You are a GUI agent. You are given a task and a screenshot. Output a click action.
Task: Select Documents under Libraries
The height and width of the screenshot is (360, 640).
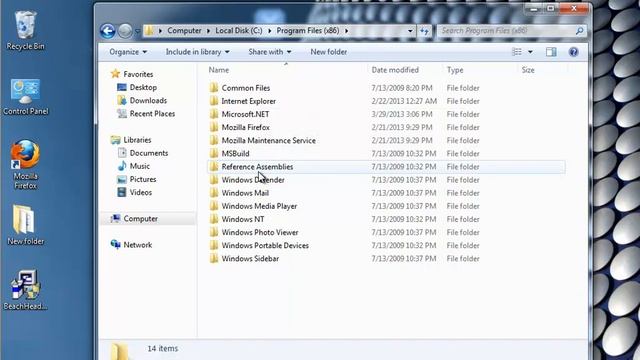click(x=149, y=153)
